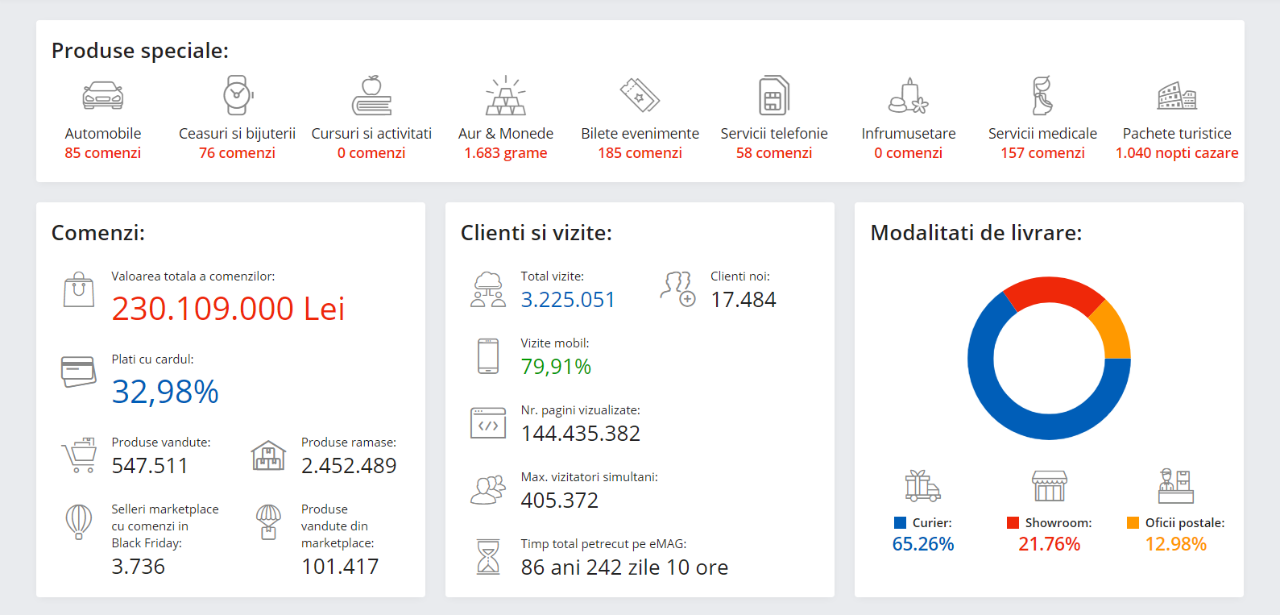Click the Automobile car icon
The image size is (1280, 615).
click(x=103, y=96)
